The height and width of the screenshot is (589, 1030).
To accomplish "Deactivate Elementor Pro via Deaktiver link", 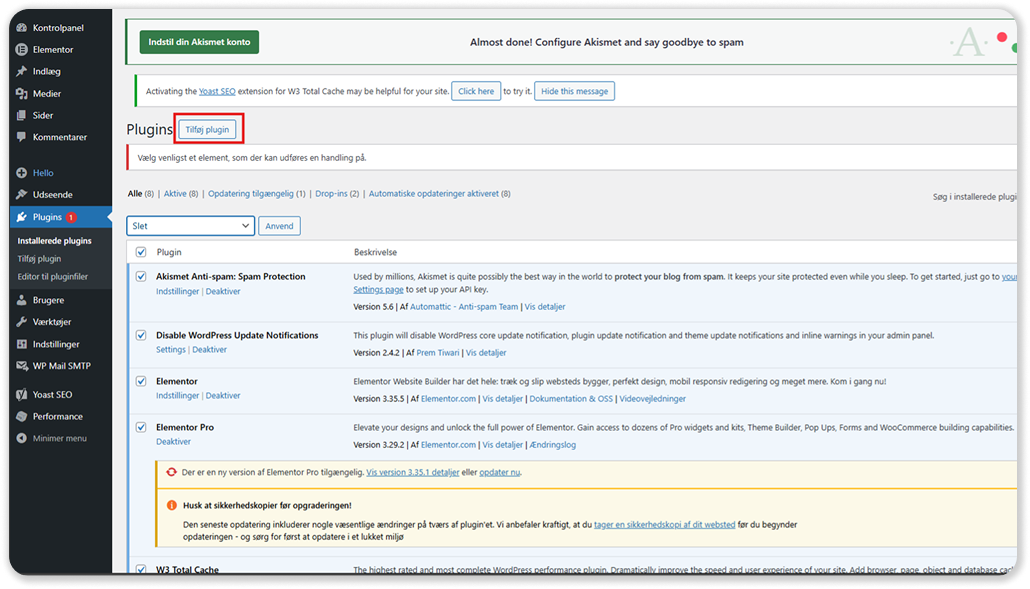I will pos(173,442).
